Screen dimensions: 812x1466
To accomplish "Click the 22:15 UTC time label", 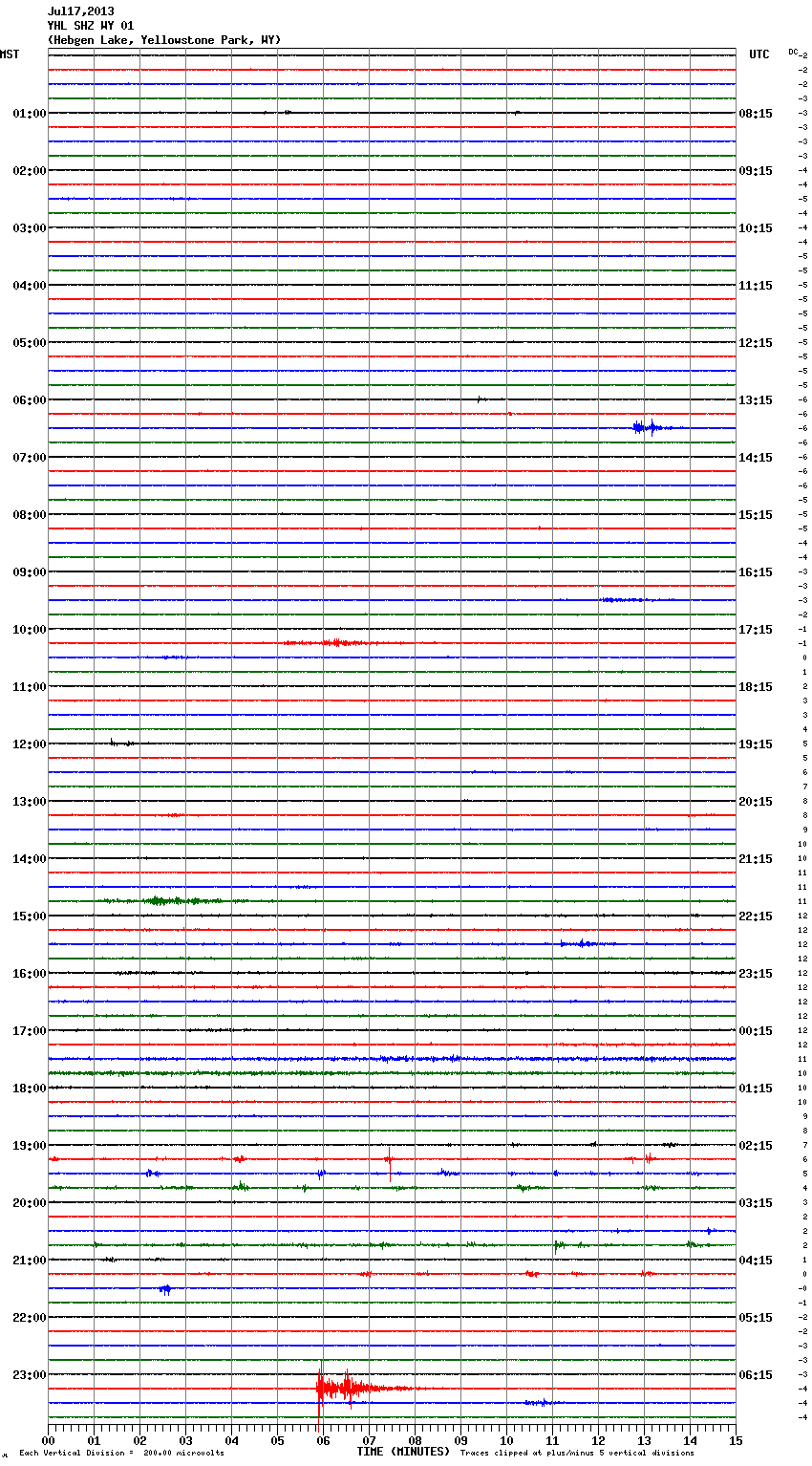I will (x=756, y=916).
